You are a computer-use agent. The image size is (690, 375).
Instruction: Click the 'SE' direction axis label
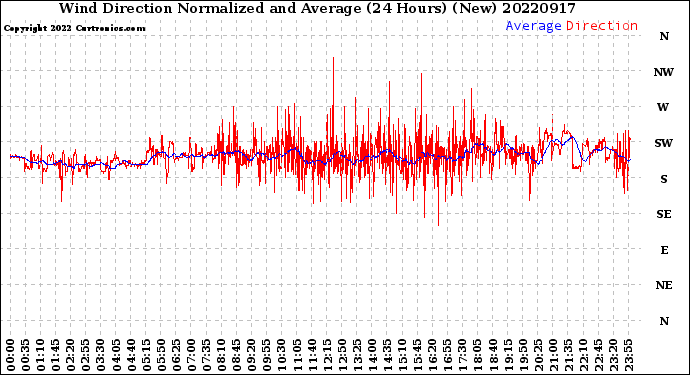664,214
